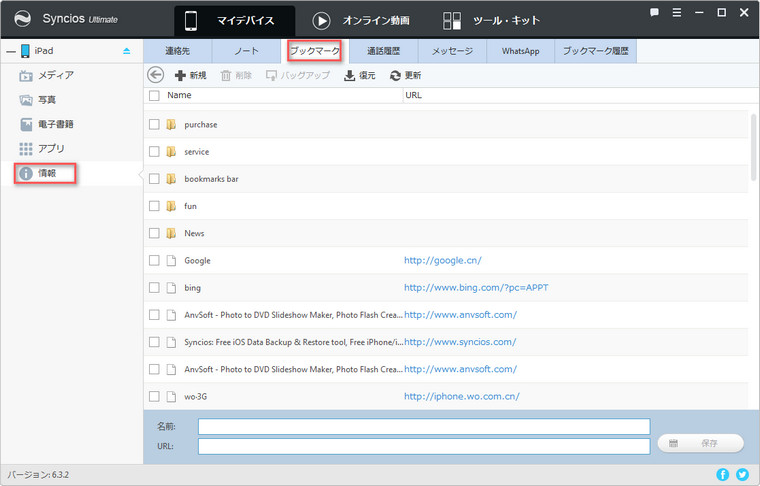
Task: Select the wo-3G bookmark page icon
Action: click(x=171, y=396)
